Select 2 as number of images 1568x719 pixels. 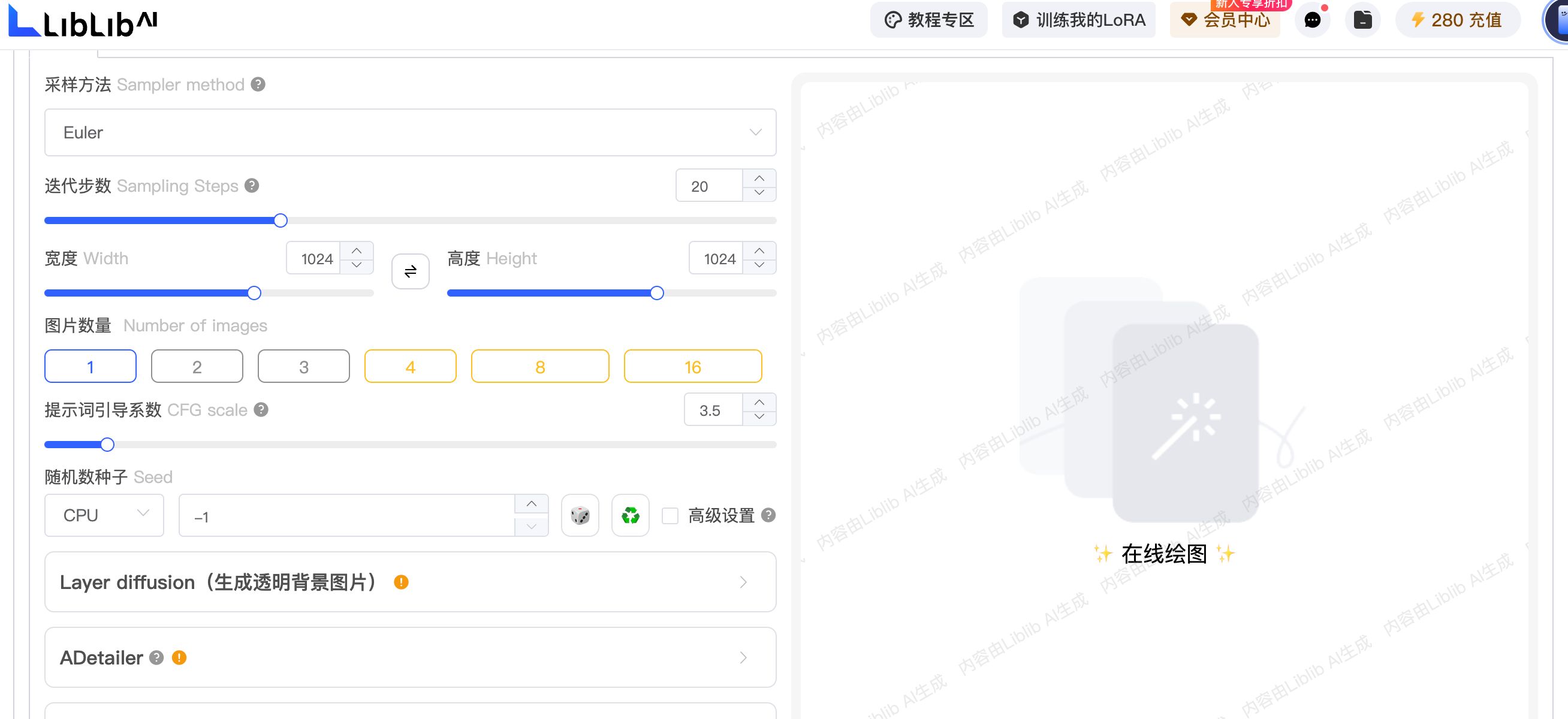(197, 366)
